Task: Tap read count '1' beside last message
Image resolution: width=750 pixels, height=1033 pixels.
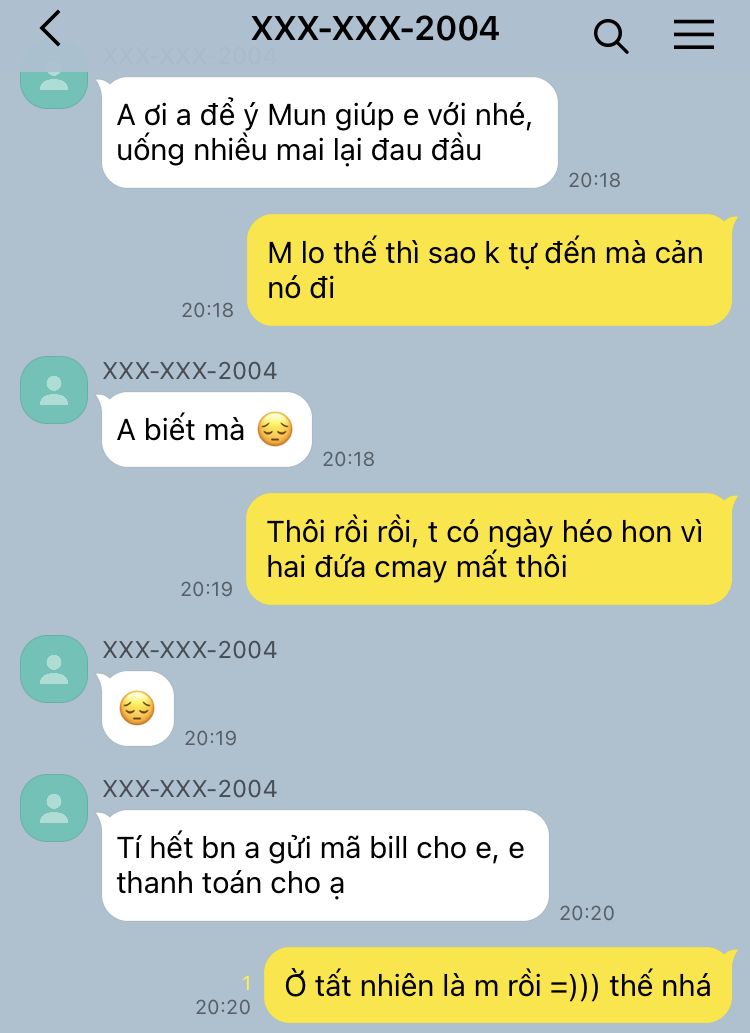Action: [x=246, y=984]
